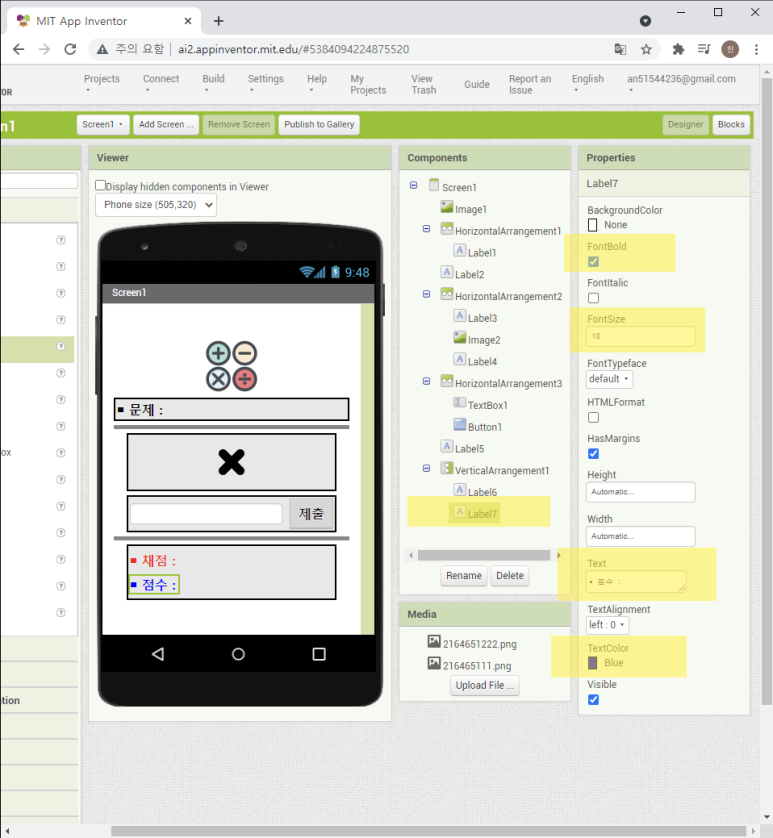Open the Phone size dropdown
Image resolution: width=773 pixels, height=838 pixels.
tap(156, 205)
